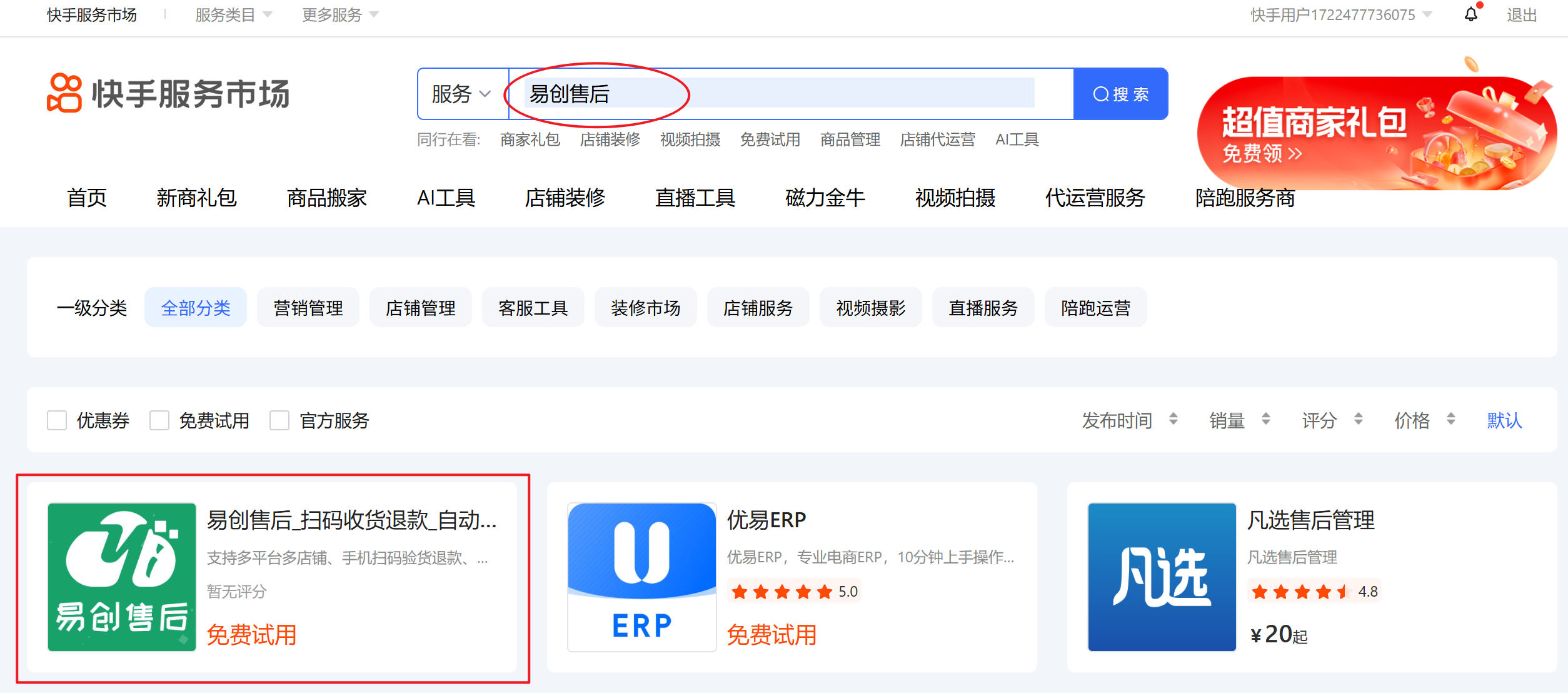Check the 优惠券 checkbox
This screenshot has height=693, width=1568.
click(x=57, y=420)
